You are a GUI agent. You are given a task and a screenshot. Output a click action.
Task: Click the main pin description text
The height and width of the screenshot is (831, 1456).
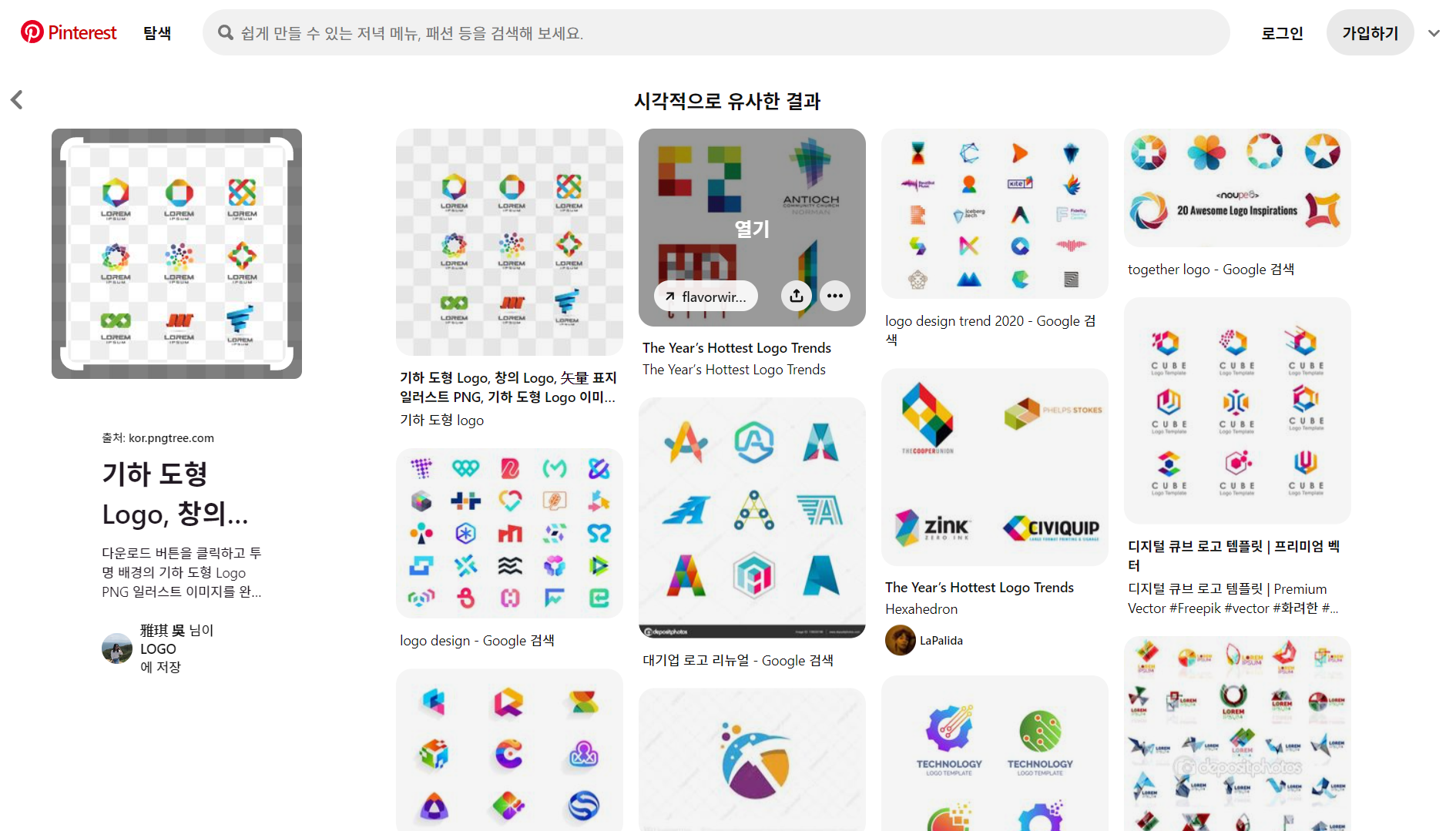[182, 572]
